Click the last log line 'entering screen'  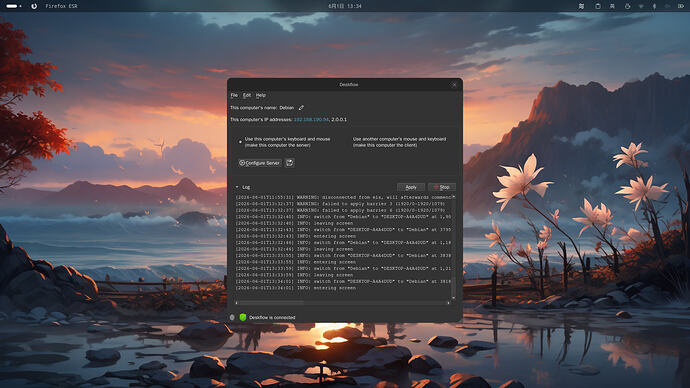coord(296,288)
